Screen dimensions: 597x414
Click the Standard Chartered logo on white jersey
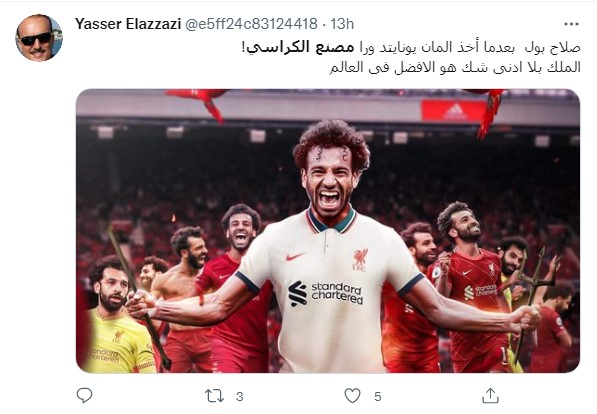click(x=326, y=293)
